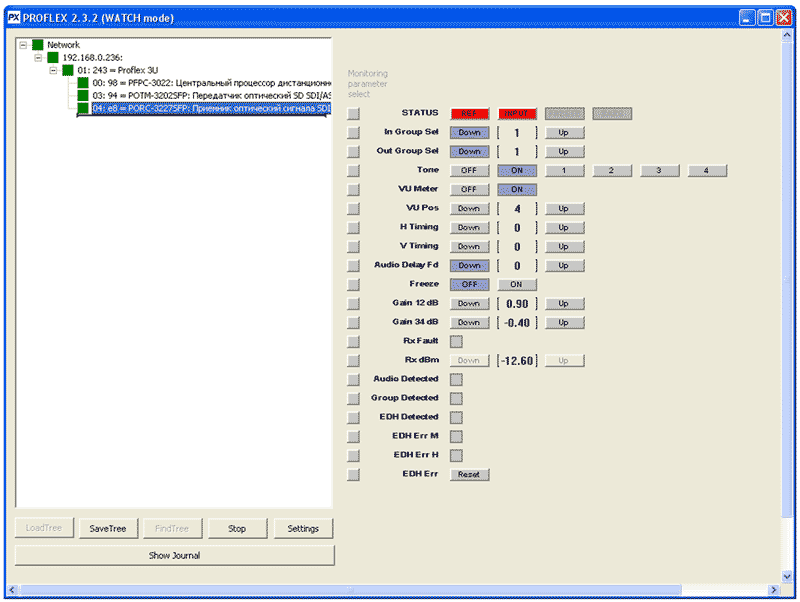This screenshot has height=602, width=800.
Task: Select the PORC-3227SFP tree row
Action: pos(211,108)
